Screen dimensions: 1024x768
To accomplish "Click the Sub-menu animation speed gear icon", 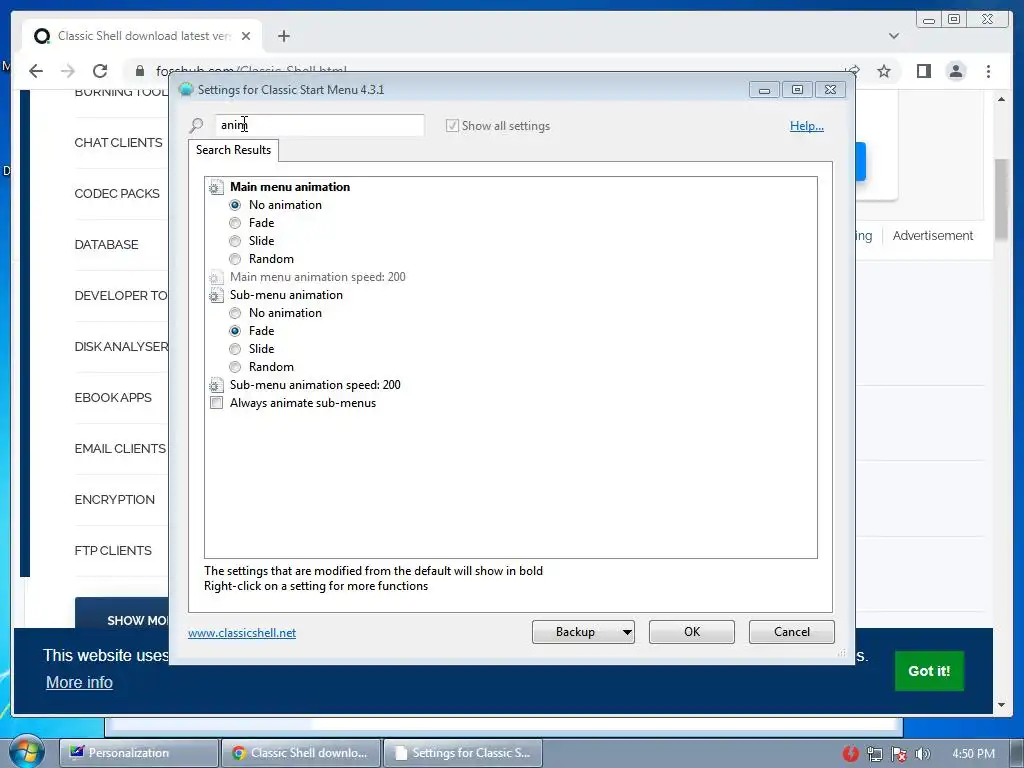I will tap(216, 386).
